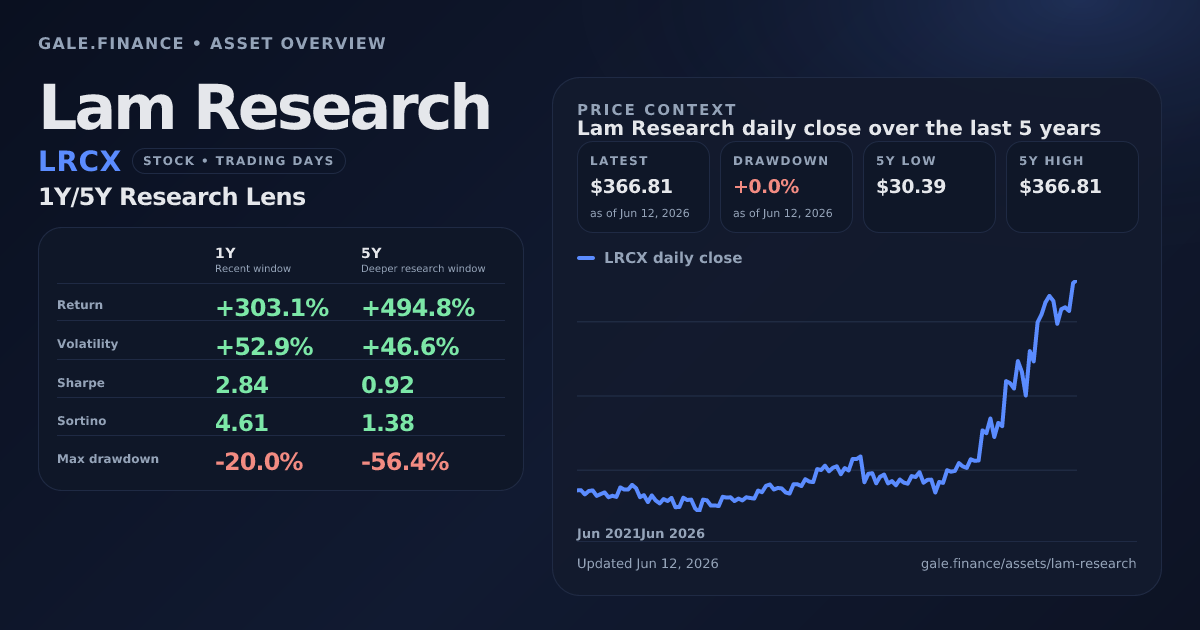Image resolution: width=1200 pixels, height=630 pixels.
Task: Click the Volatility row label
Action: pos(88,344)
